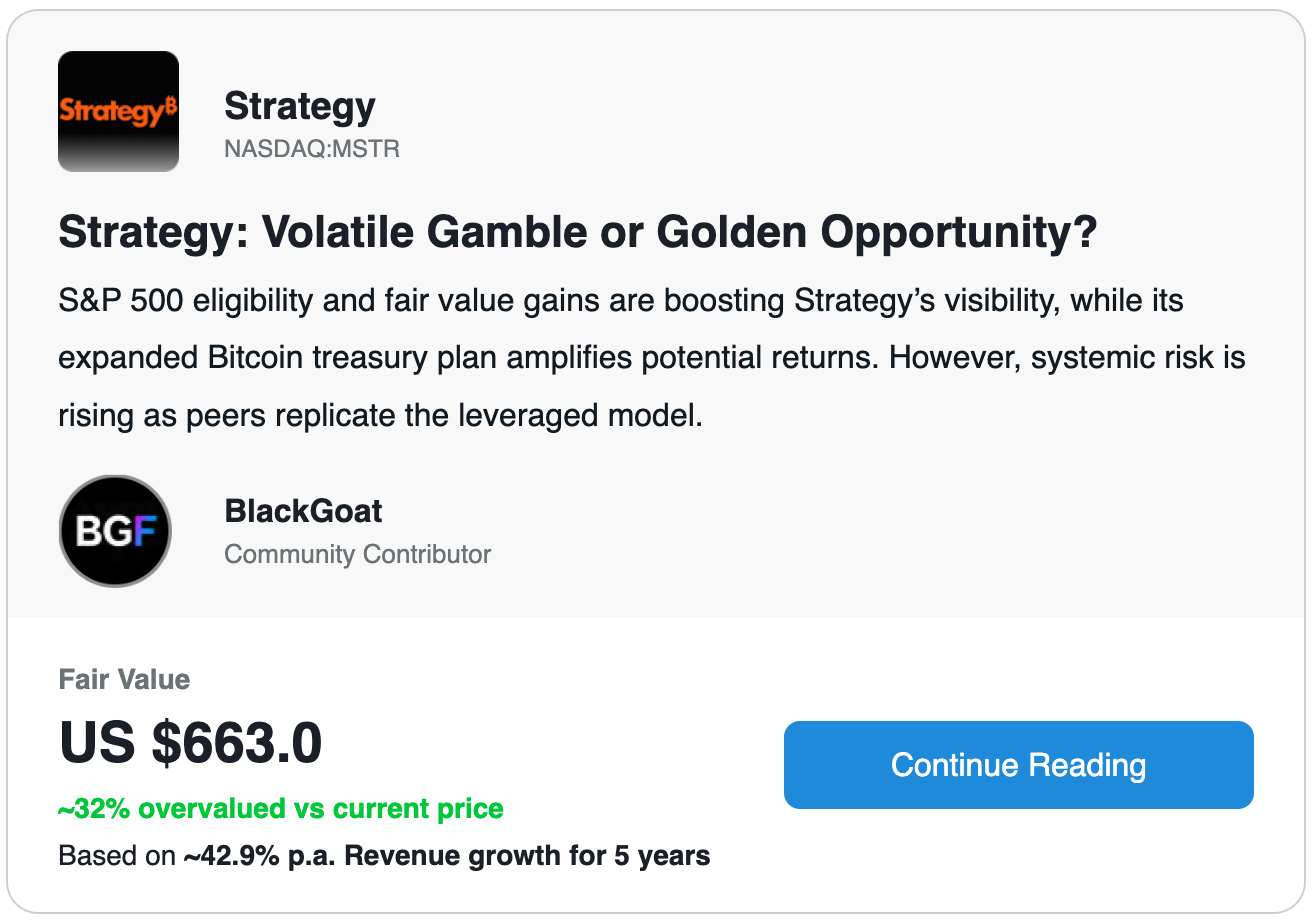Click the expanded Bitcoin treasury plan sentence
Image resolution: width=1314 pixels, height=924 pixels.
click(x=468, y=358)
